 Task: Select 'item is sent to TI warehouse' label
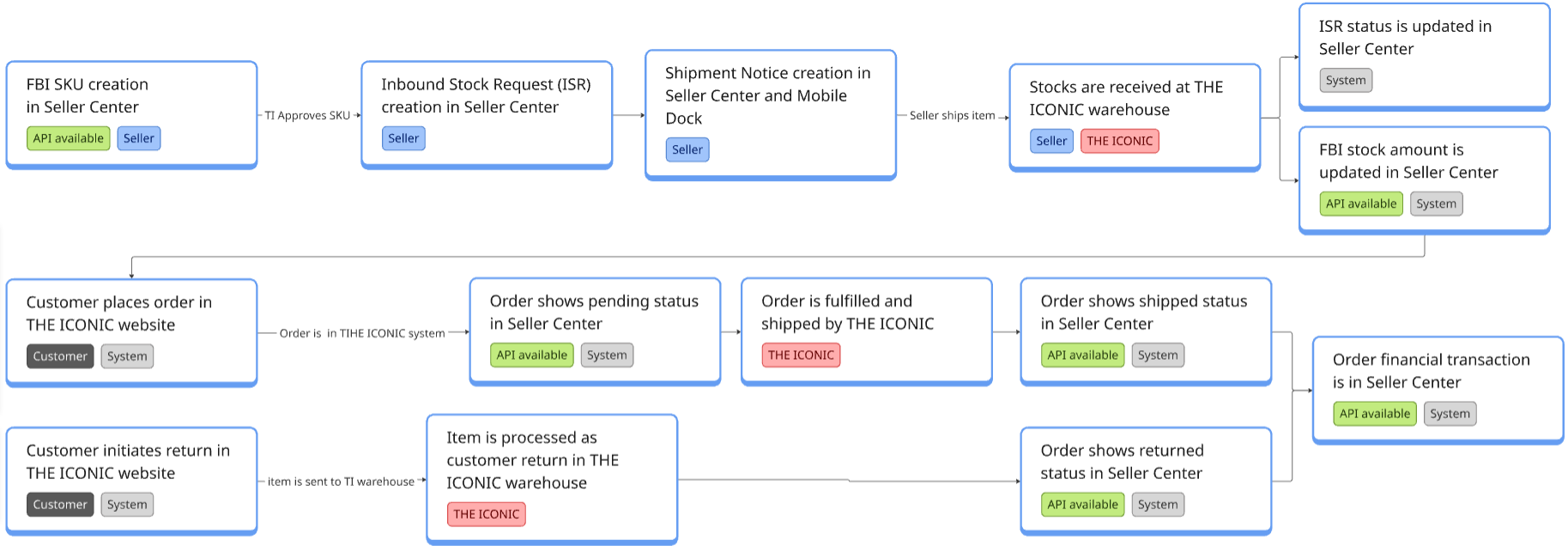click(x=341, y=482)
